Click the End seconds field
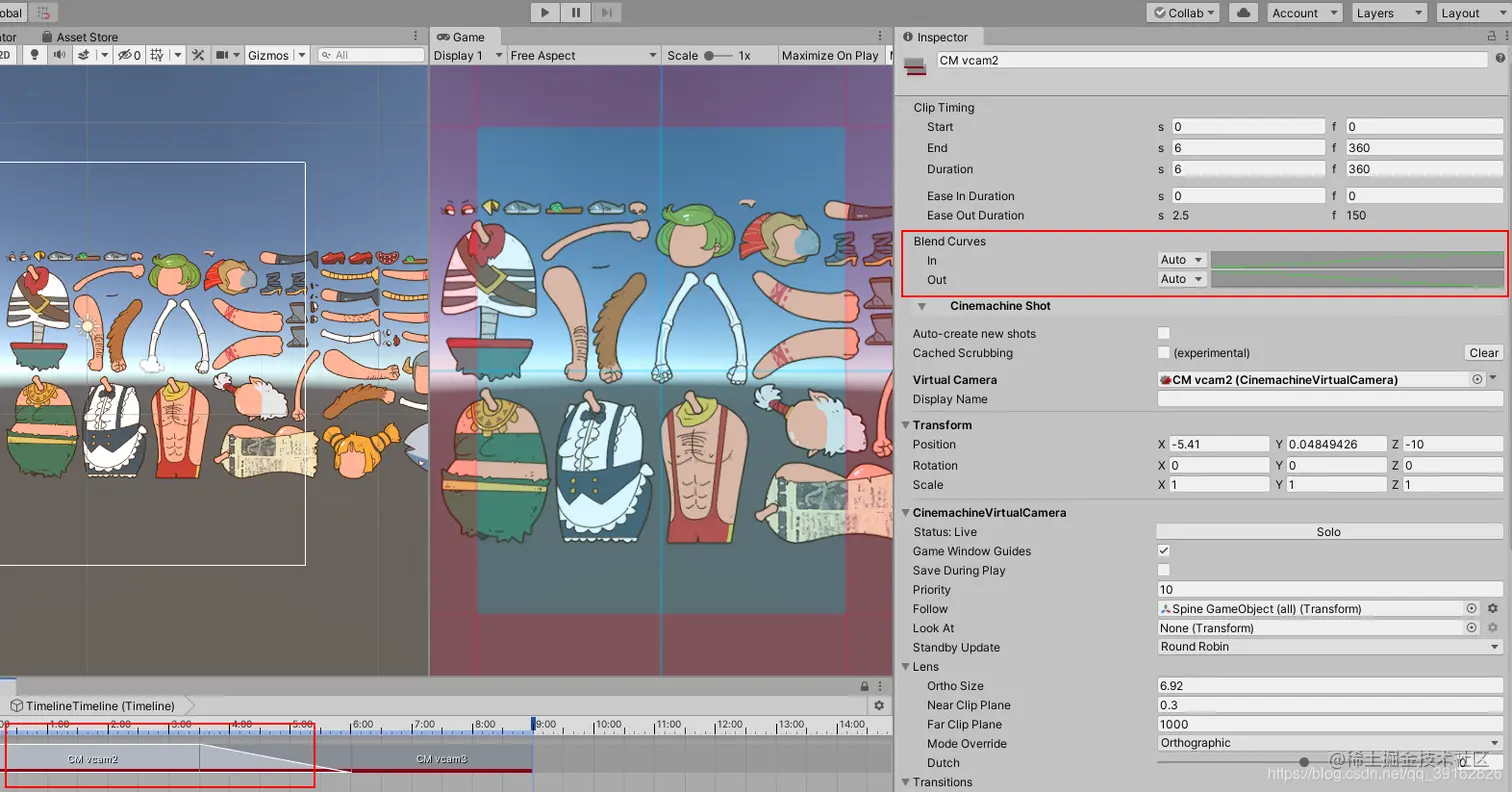Screen dimensions: 1512x792 coord(1249,148)
